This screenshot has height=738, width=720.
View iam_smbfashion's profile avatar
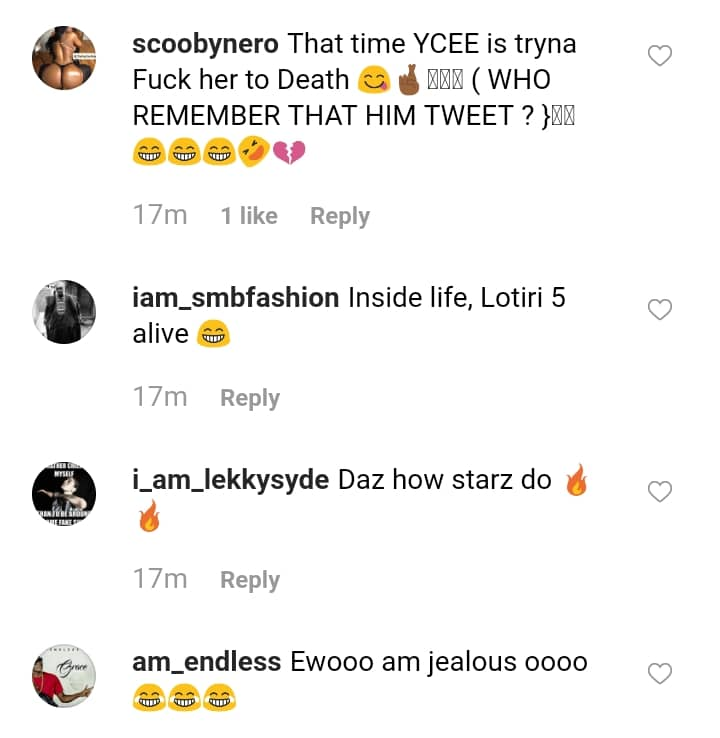65,312
